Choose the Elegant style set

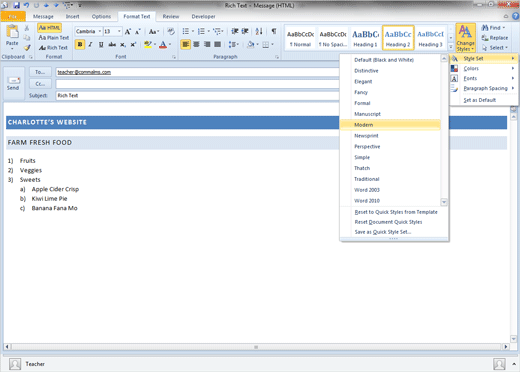click(390, 81)
